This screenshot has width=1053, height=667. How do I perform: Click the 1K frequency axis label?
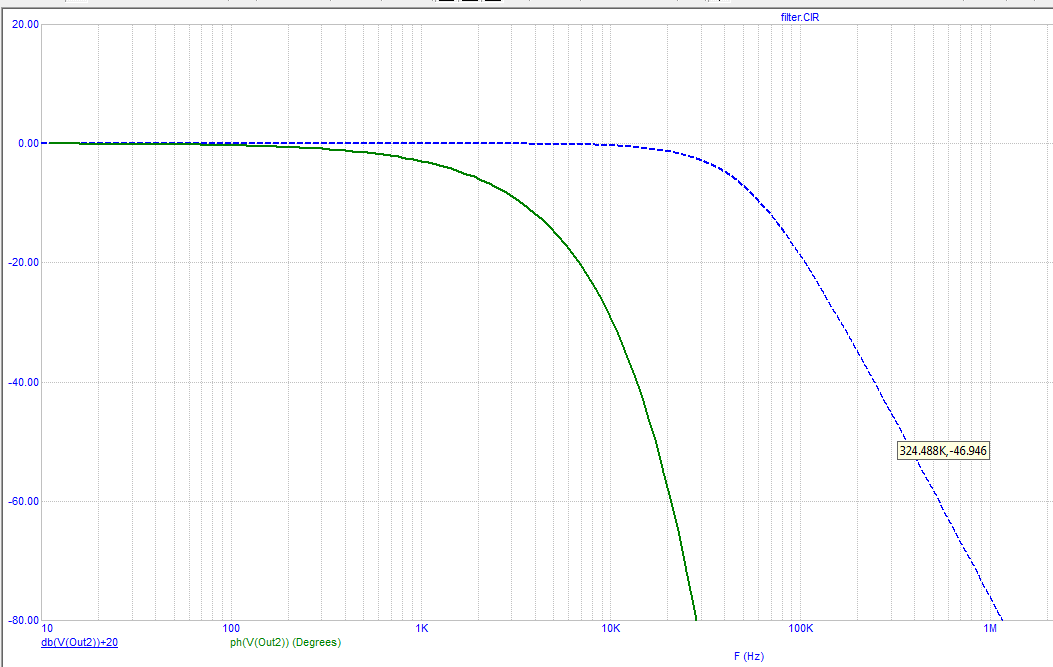pyautogui.click(x=422, y=629)
